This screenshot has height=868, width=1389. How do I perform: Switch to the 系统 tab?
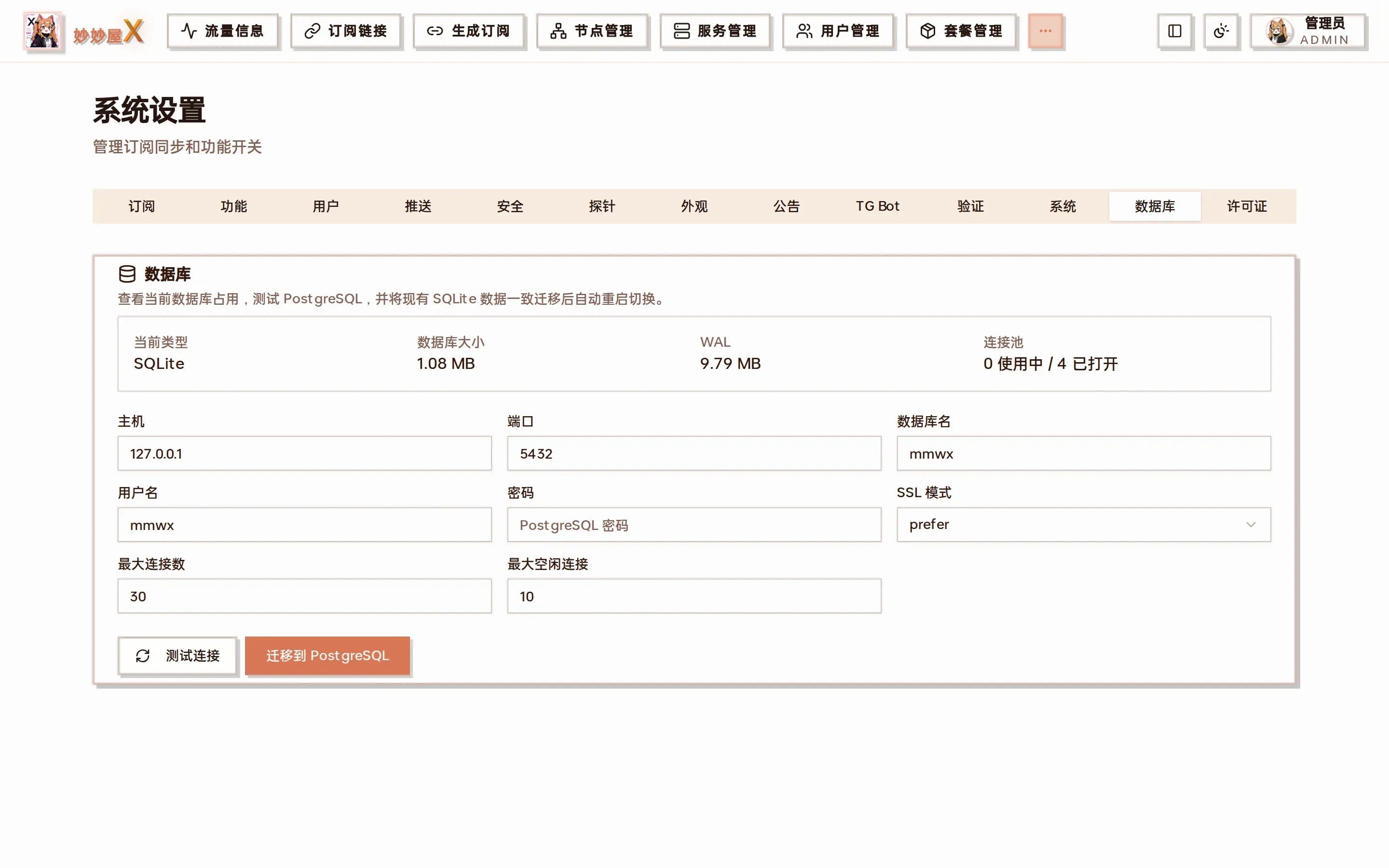pyautogui.click(x=1063, y=206)
